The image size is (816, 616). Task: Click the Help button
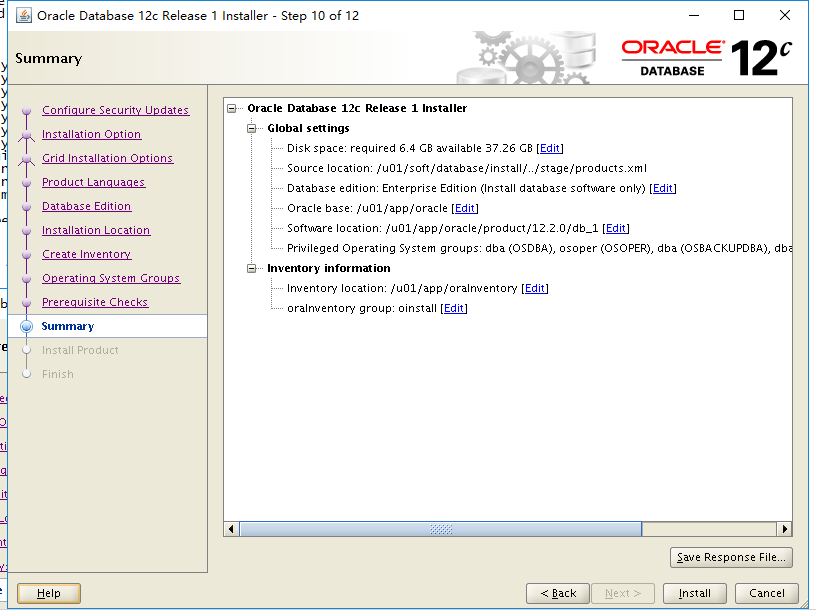click(x=49, y=593)
